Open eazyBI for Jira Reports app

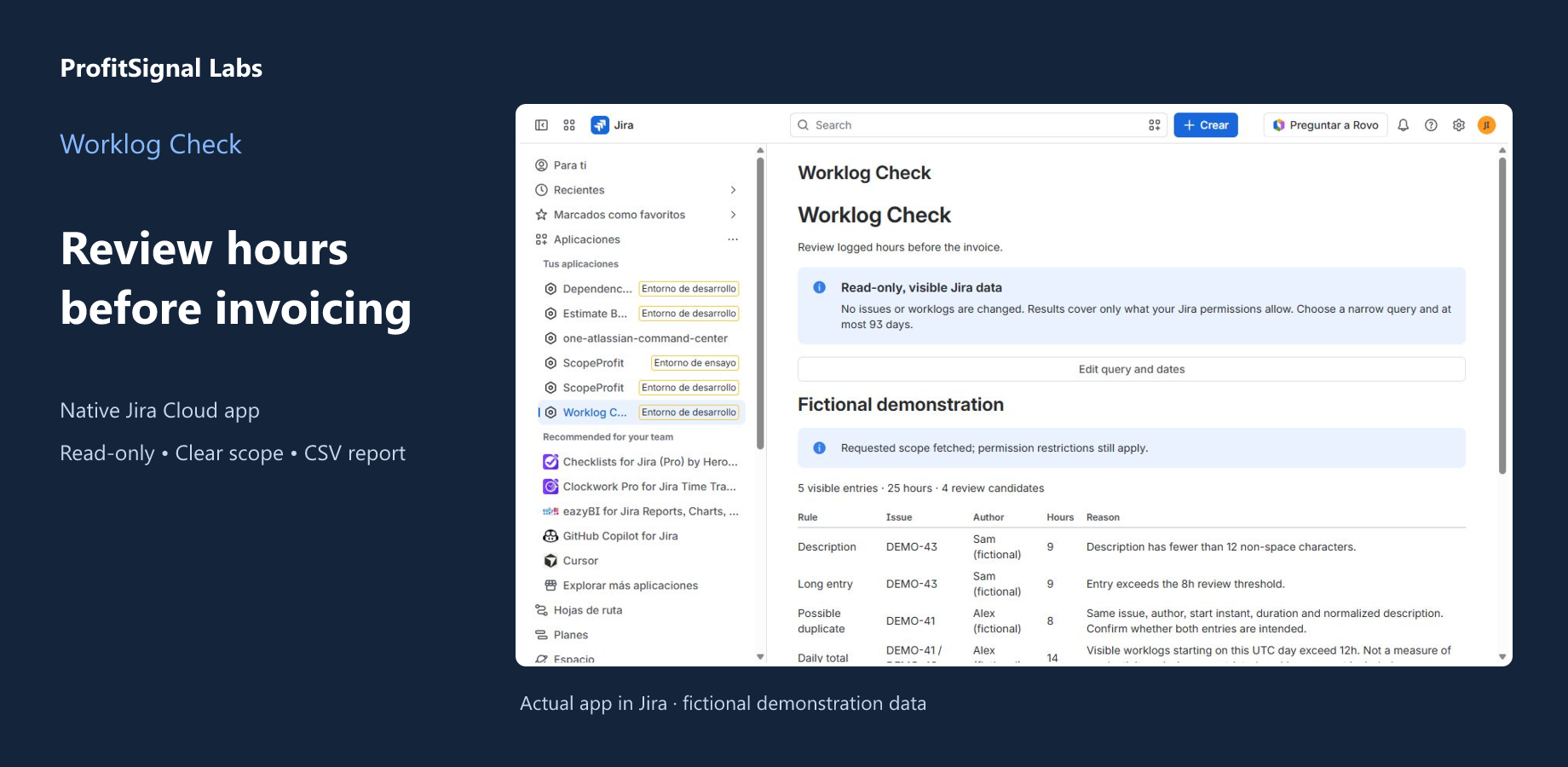tap(641, 511)
